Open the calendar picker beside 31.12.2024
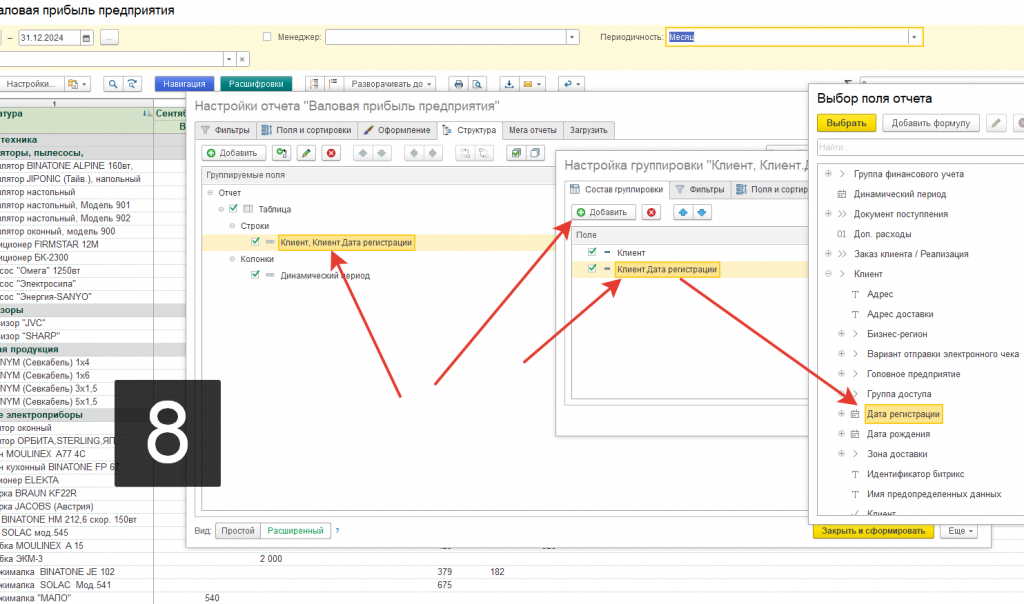The image size is (1024, 604). [86, 38]
